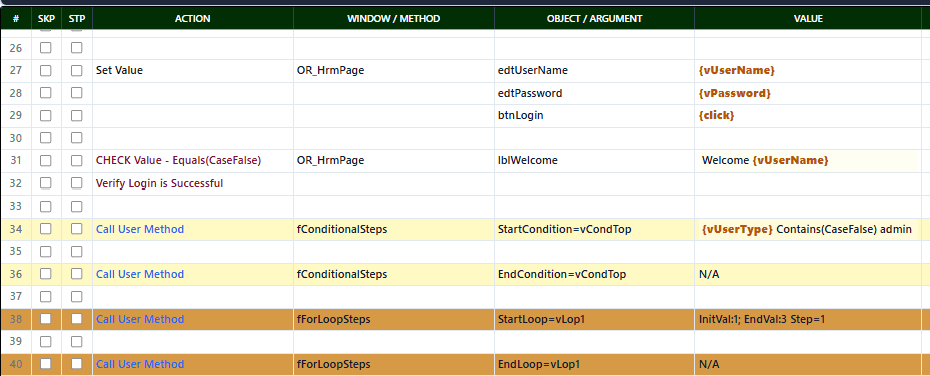
Task: Check the STP box in row 28
Action: (77, 93)
